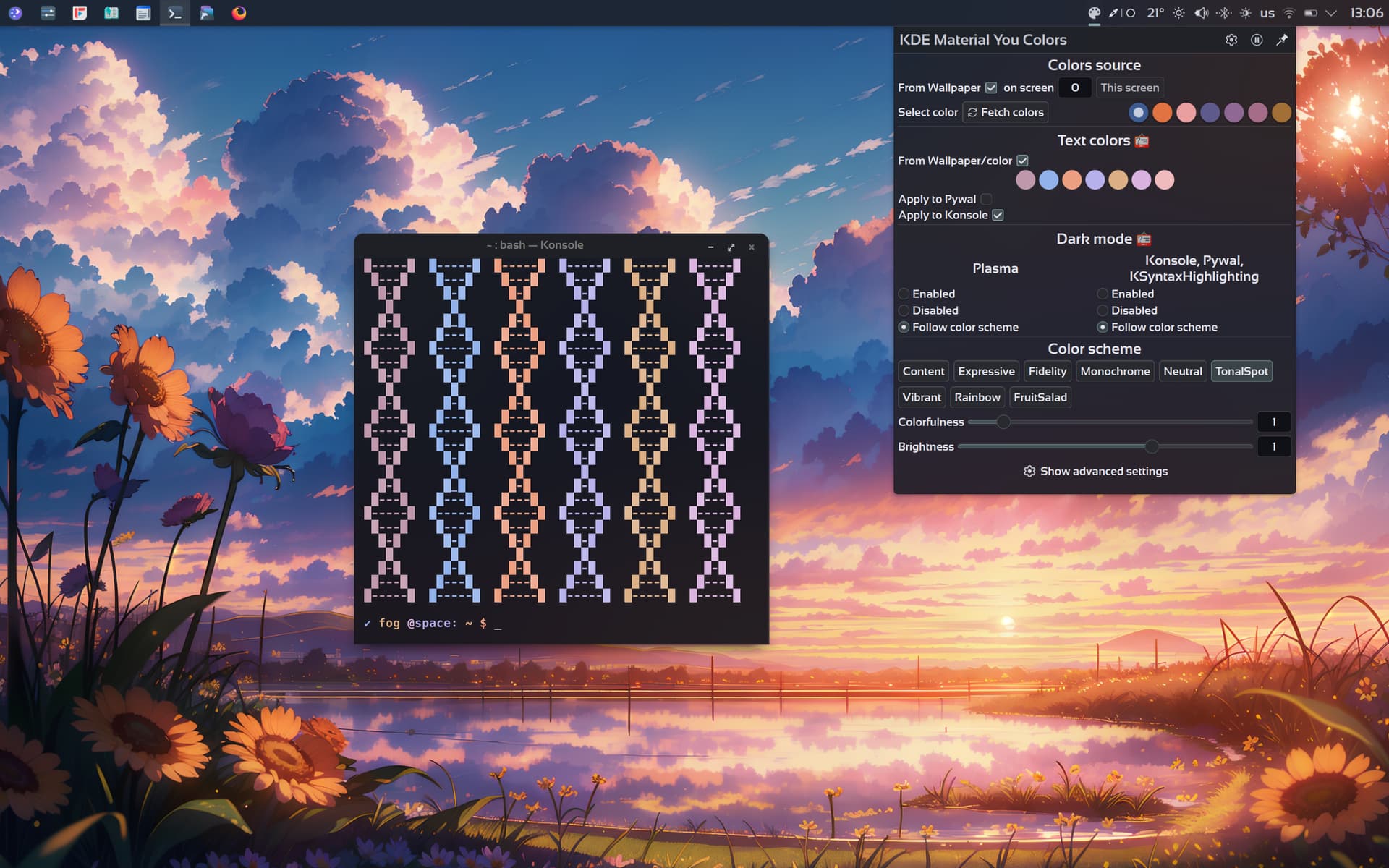Launch Firefox from the panel

pyautogui.click(x=239, y=13)
